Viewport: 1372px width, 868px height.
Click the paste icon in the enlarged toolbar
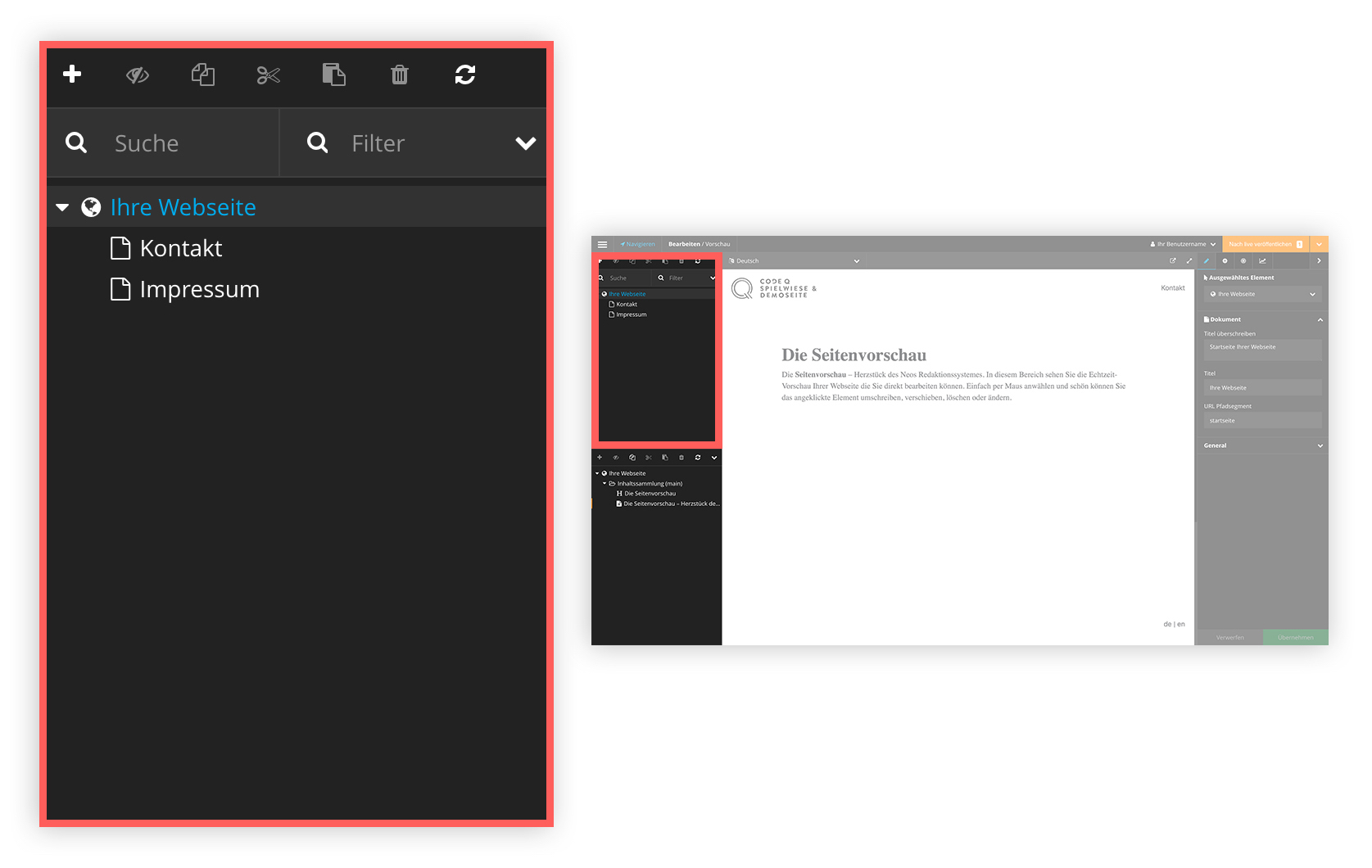tap(334, 75)
